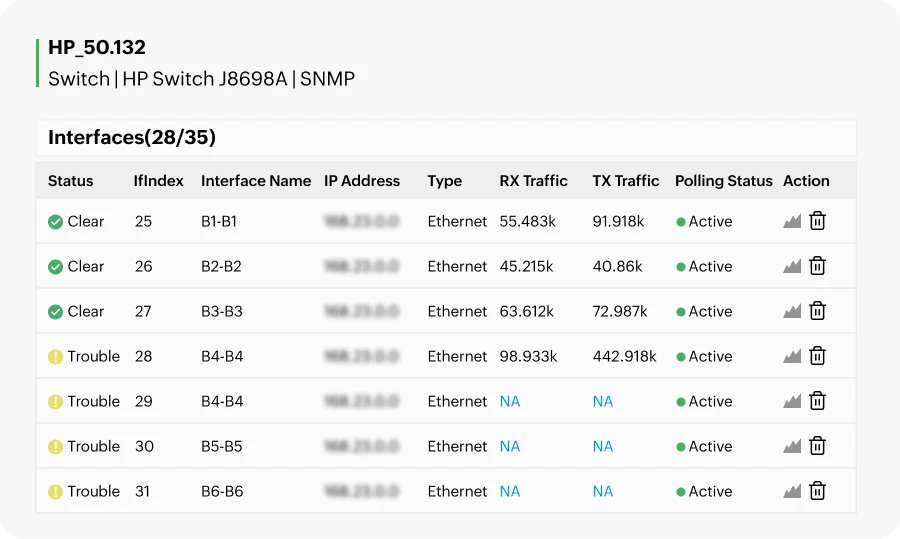Select interface name B5-B5

click(222, 447)
